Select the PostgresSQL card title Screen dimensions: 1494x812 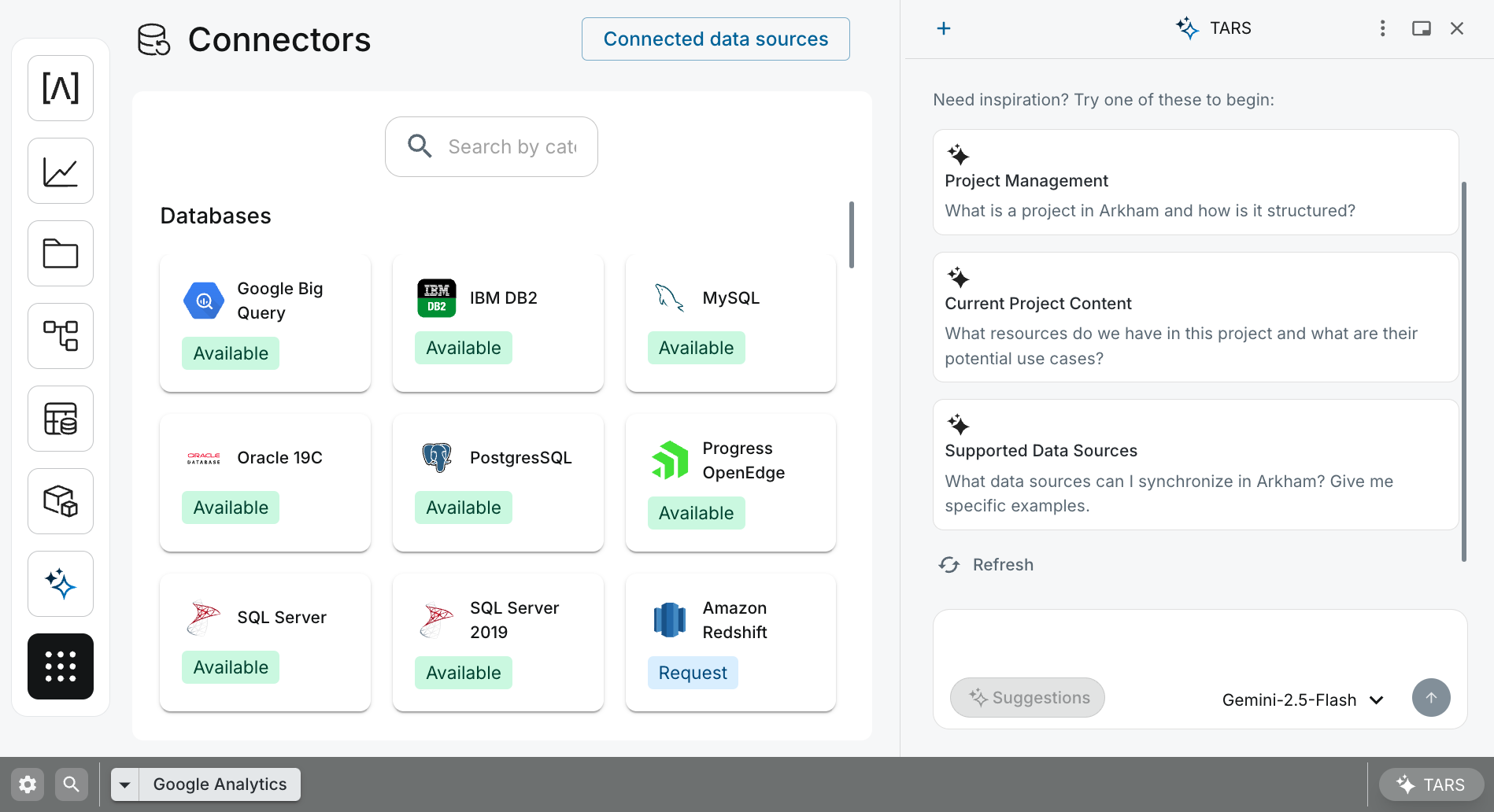pyautogui.click(x=521, y=458)
